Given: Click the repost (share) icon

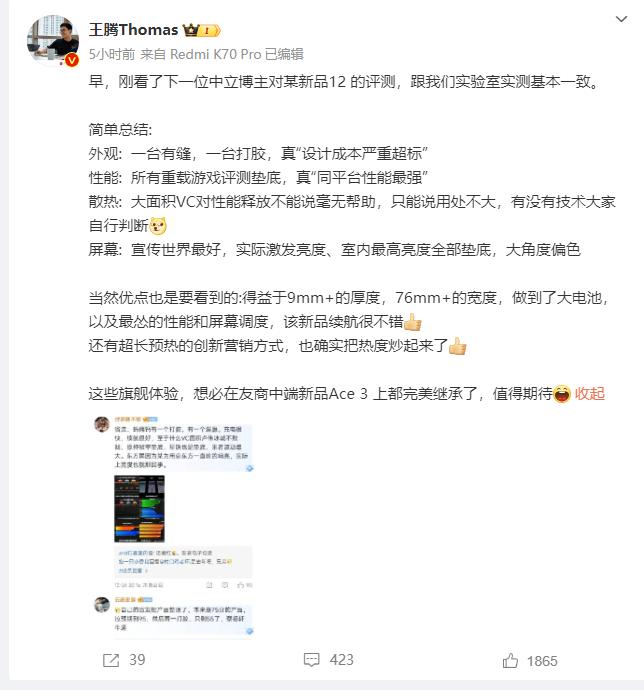Looking at the screenshot, I should [111, 660].
